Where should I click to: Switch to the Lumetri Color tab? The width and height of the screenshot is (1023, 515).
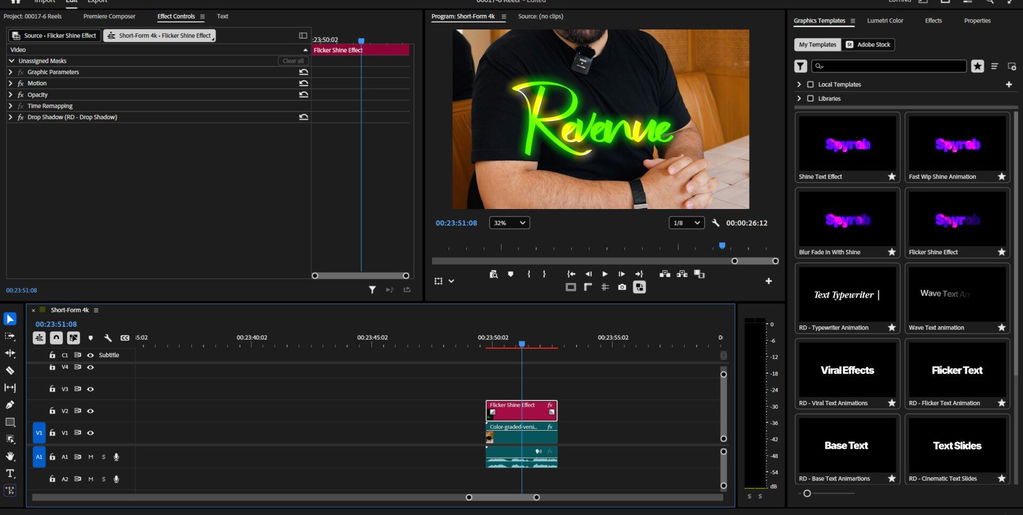[x=885, y=21]
